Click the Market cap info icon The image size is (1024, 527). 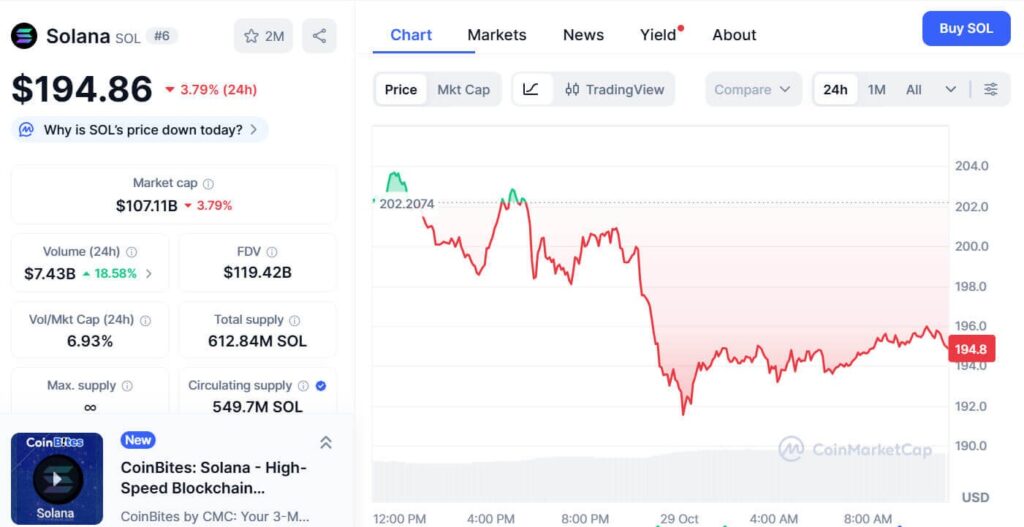click(208, 184)
